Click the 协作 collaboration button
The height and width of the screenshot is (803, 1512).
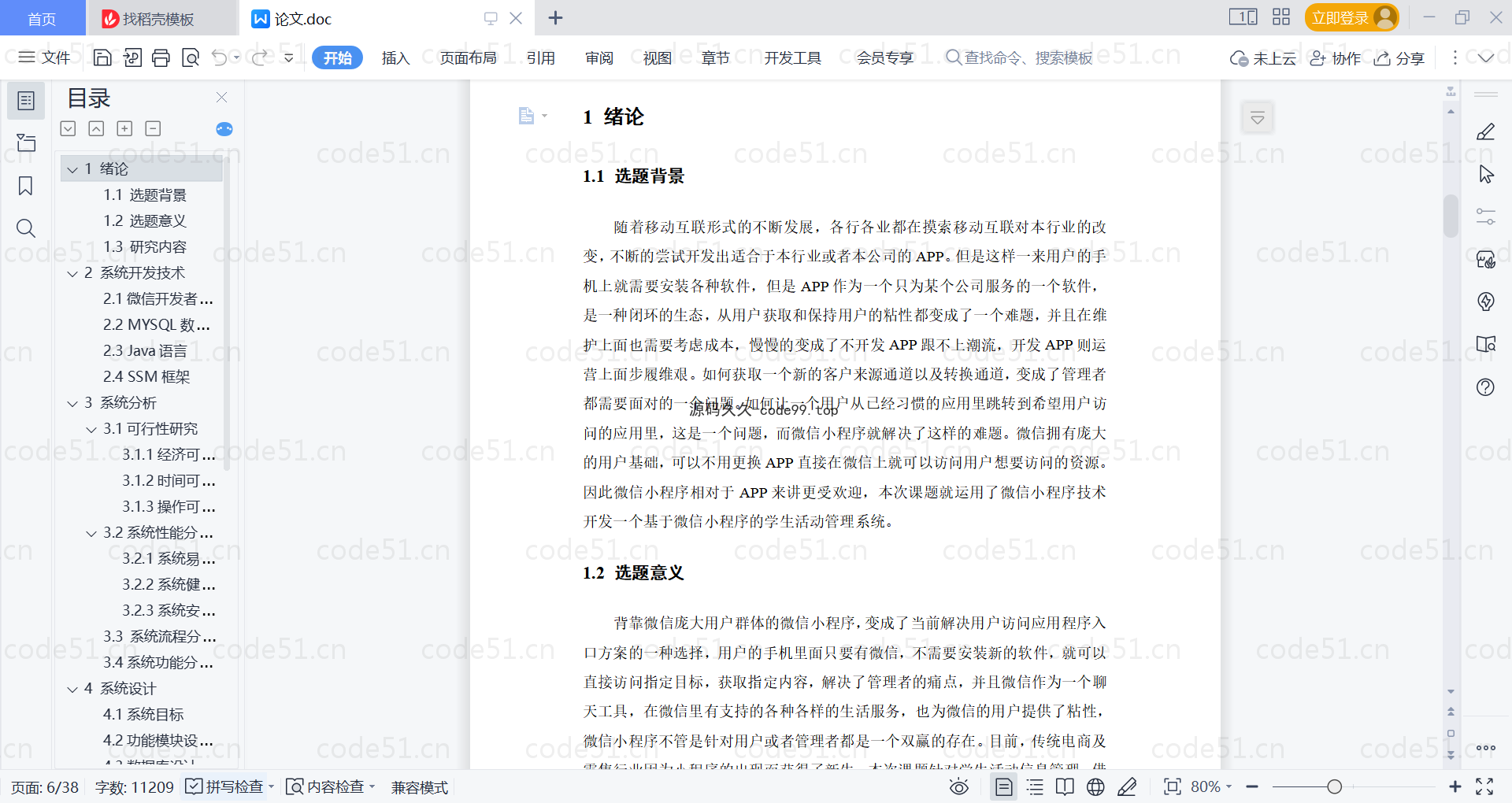1336,57
